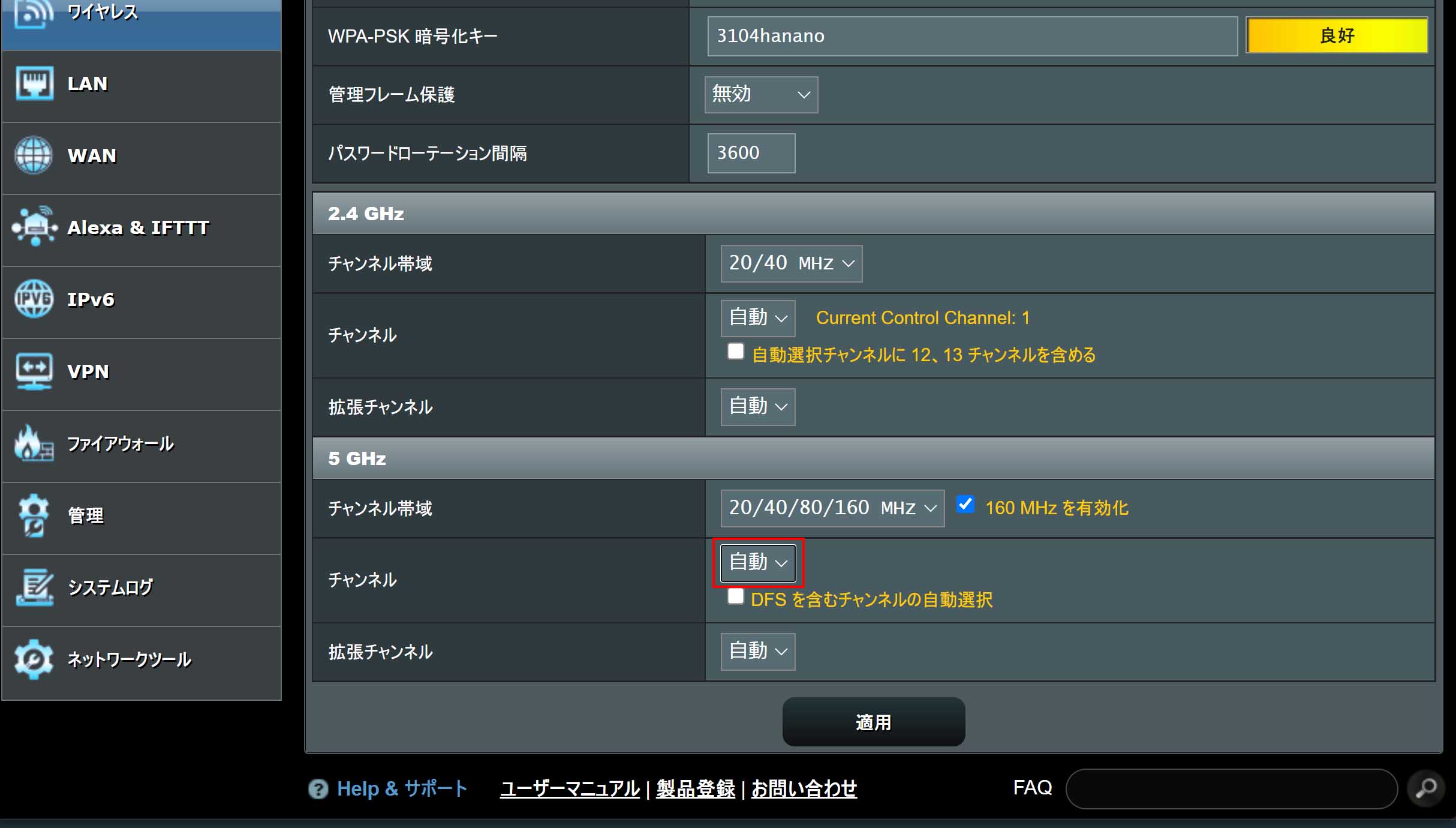Open the ユーザーマニュアル link
Screen dimensions: 1456x828
click(x=570, y=788)
